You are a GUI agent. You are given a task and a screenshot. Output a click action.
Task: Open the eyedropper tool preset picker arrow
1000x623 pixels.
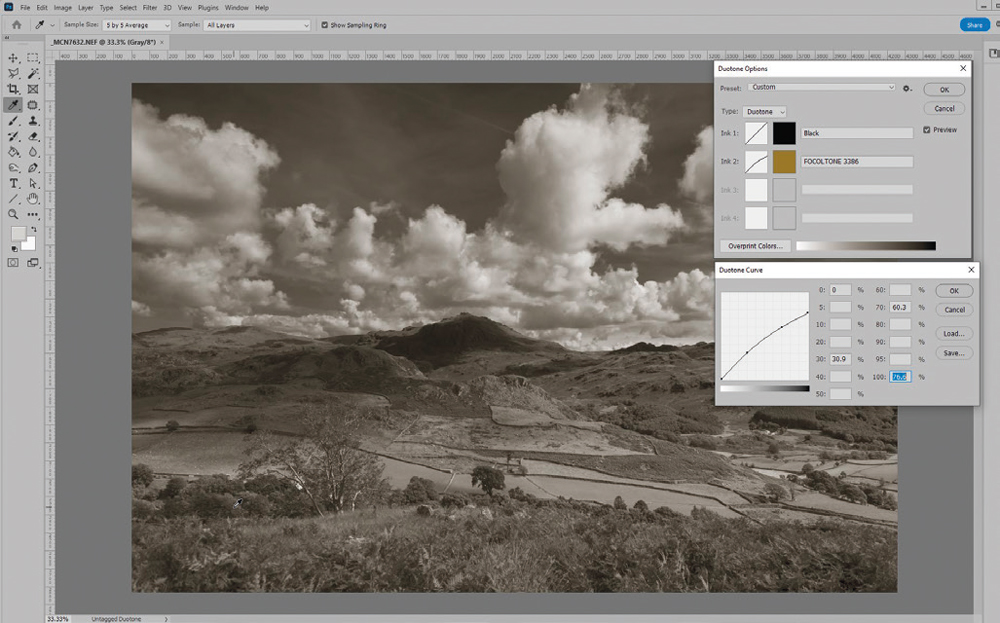[x=52, y=26]
